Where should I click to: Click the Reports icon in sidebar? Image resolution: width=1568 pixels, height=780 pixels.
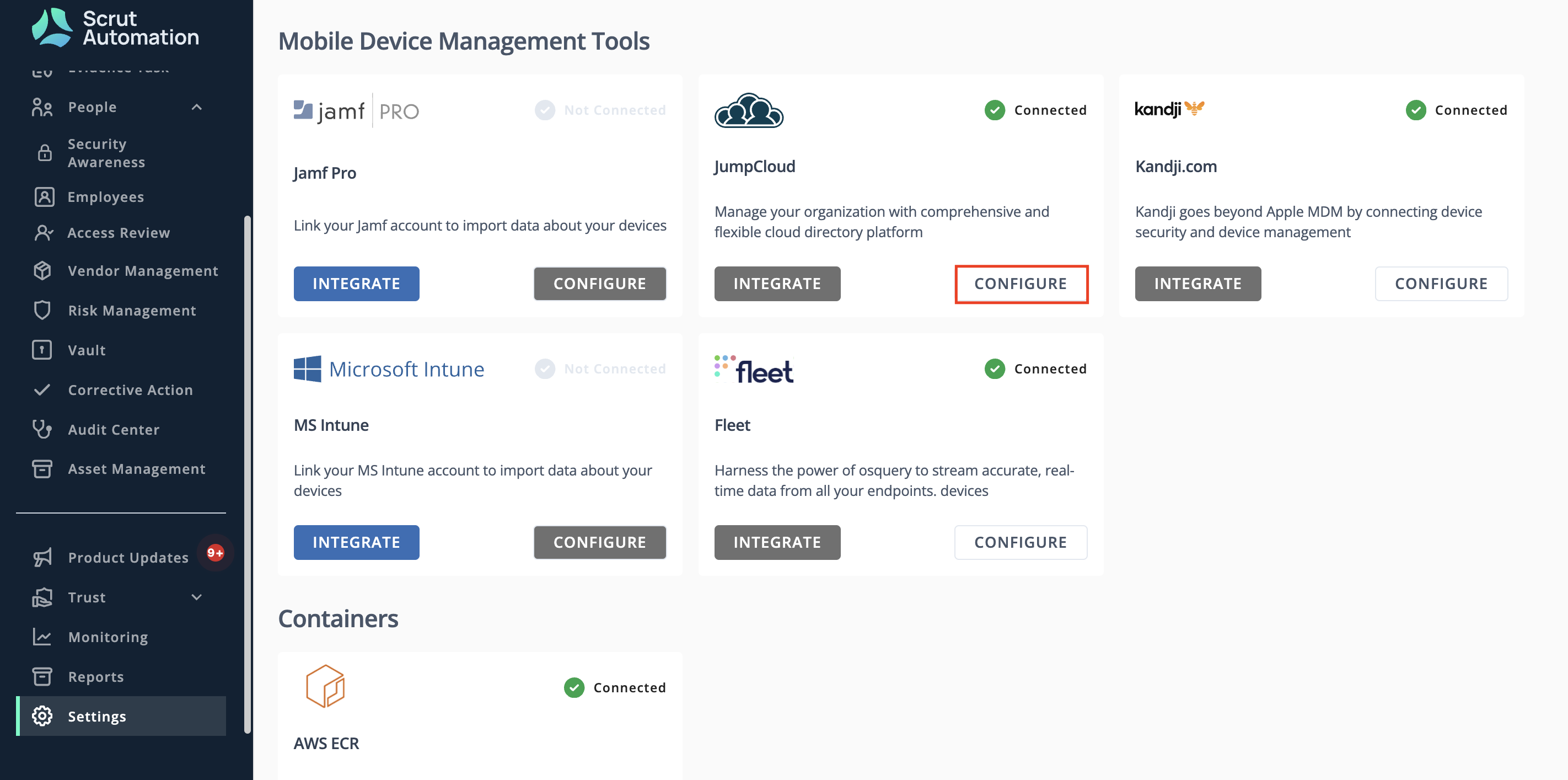(x=42, y=676)
